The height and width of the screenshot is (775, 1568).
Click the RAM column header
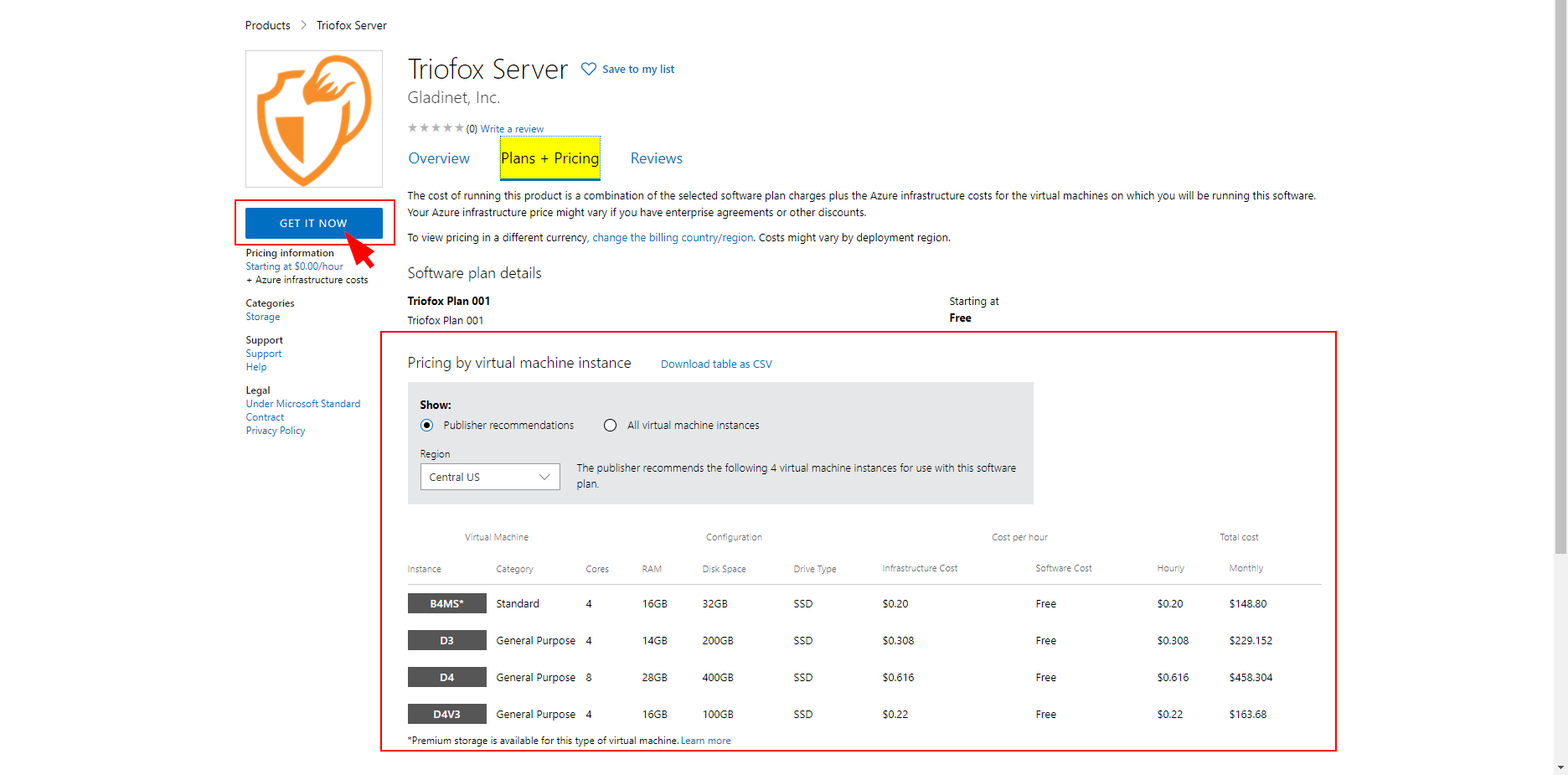[652, 569]
